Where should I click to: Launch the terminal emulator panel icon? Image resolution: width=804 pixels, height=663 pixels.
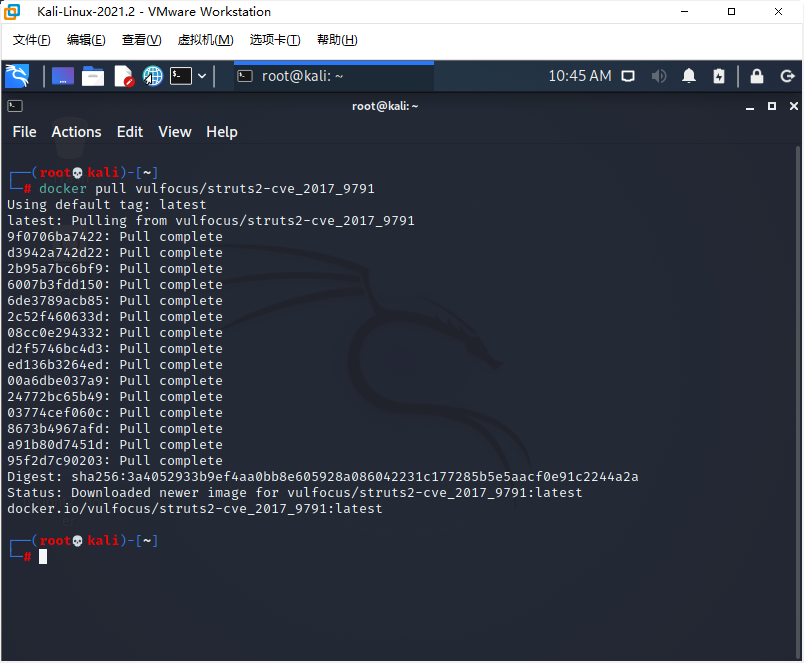tap(181, 76)
